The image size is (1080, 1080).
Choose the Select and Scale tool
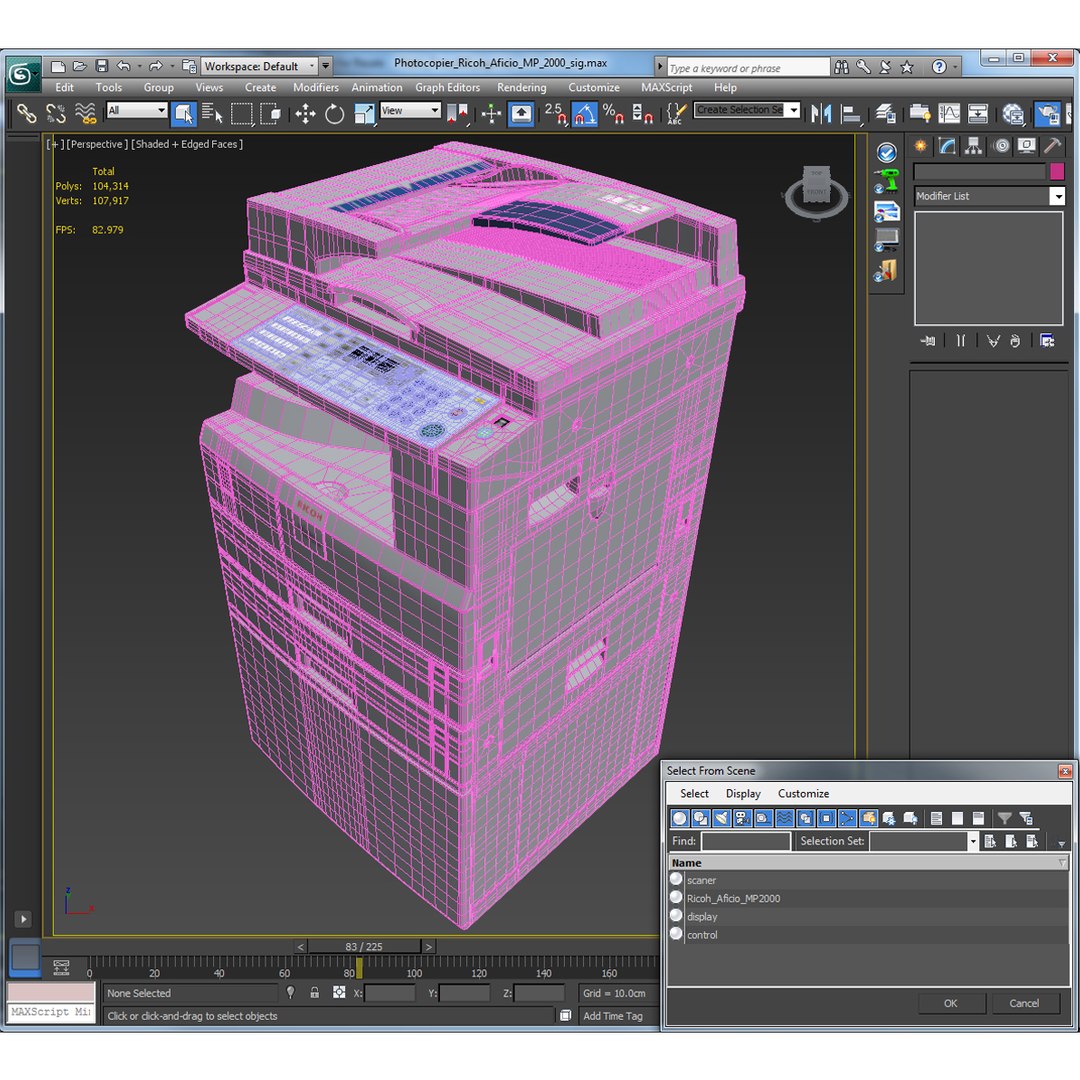point(364,113)
